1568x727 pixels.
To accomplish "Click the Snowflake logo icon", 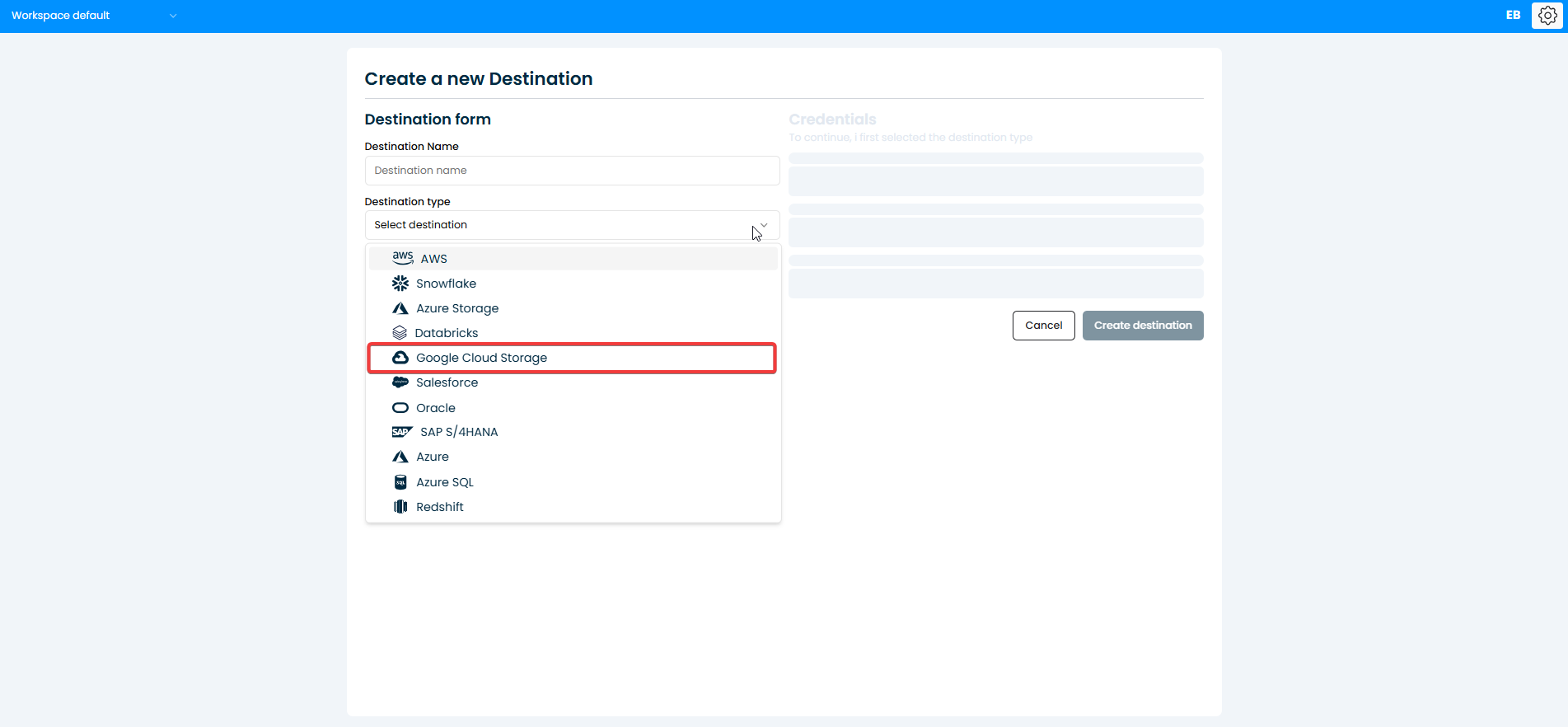I will [400, 284].
